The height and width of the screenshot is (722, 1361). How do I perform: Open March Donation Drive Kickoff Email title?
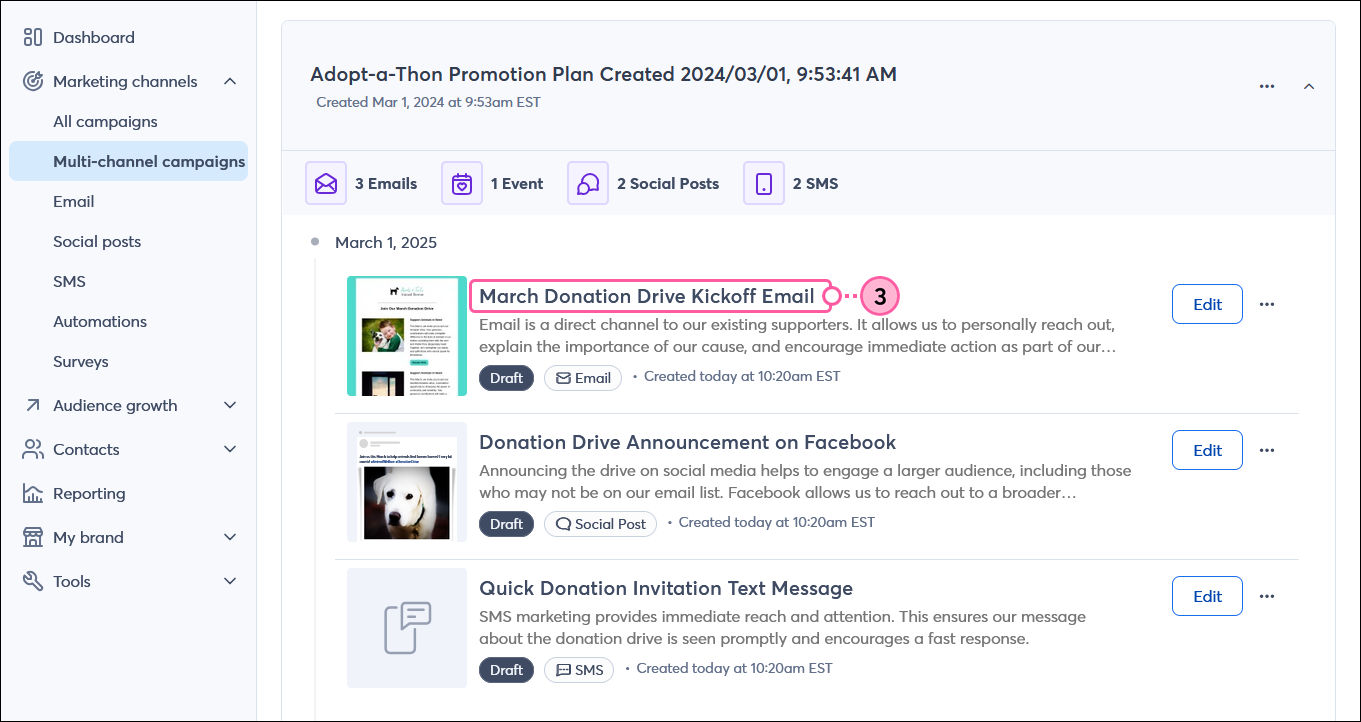point(647,296)
